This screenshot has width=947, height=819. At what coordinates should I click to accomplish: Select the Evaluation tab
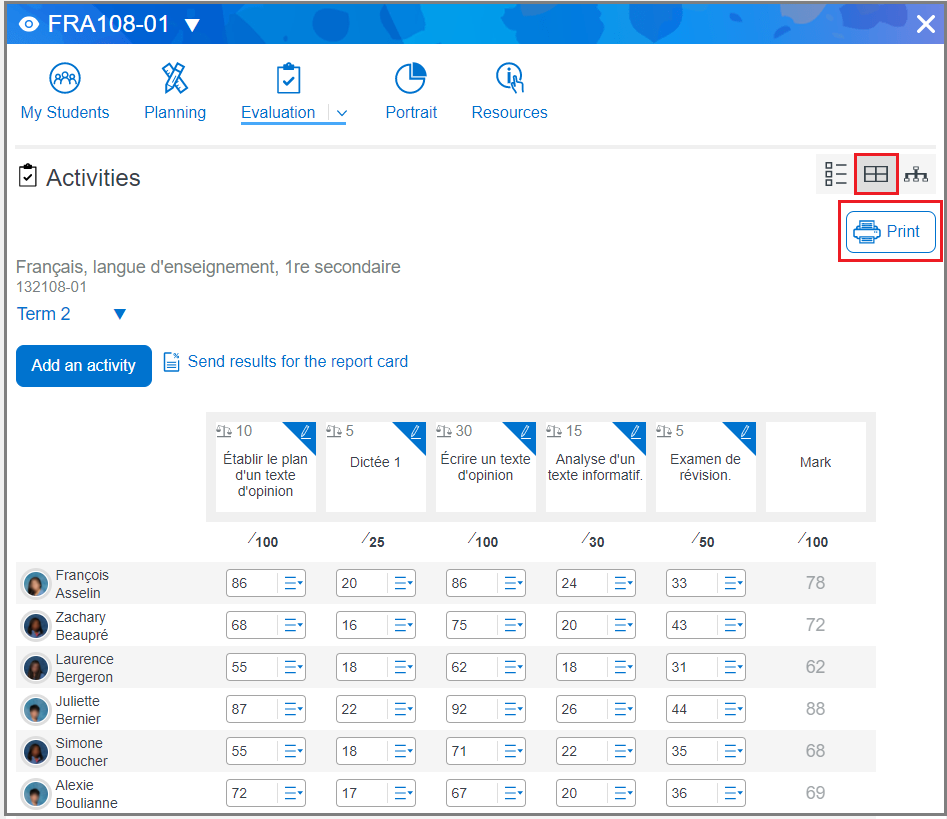[x=278, y=112]
